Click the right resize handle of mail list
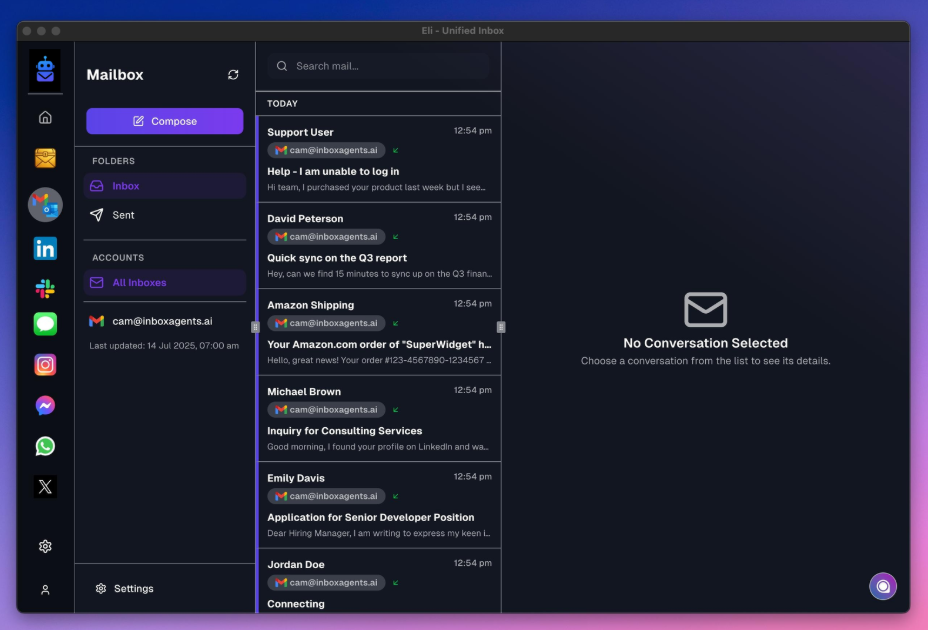Viewport: 928px width, 630px height. (501, 327)
